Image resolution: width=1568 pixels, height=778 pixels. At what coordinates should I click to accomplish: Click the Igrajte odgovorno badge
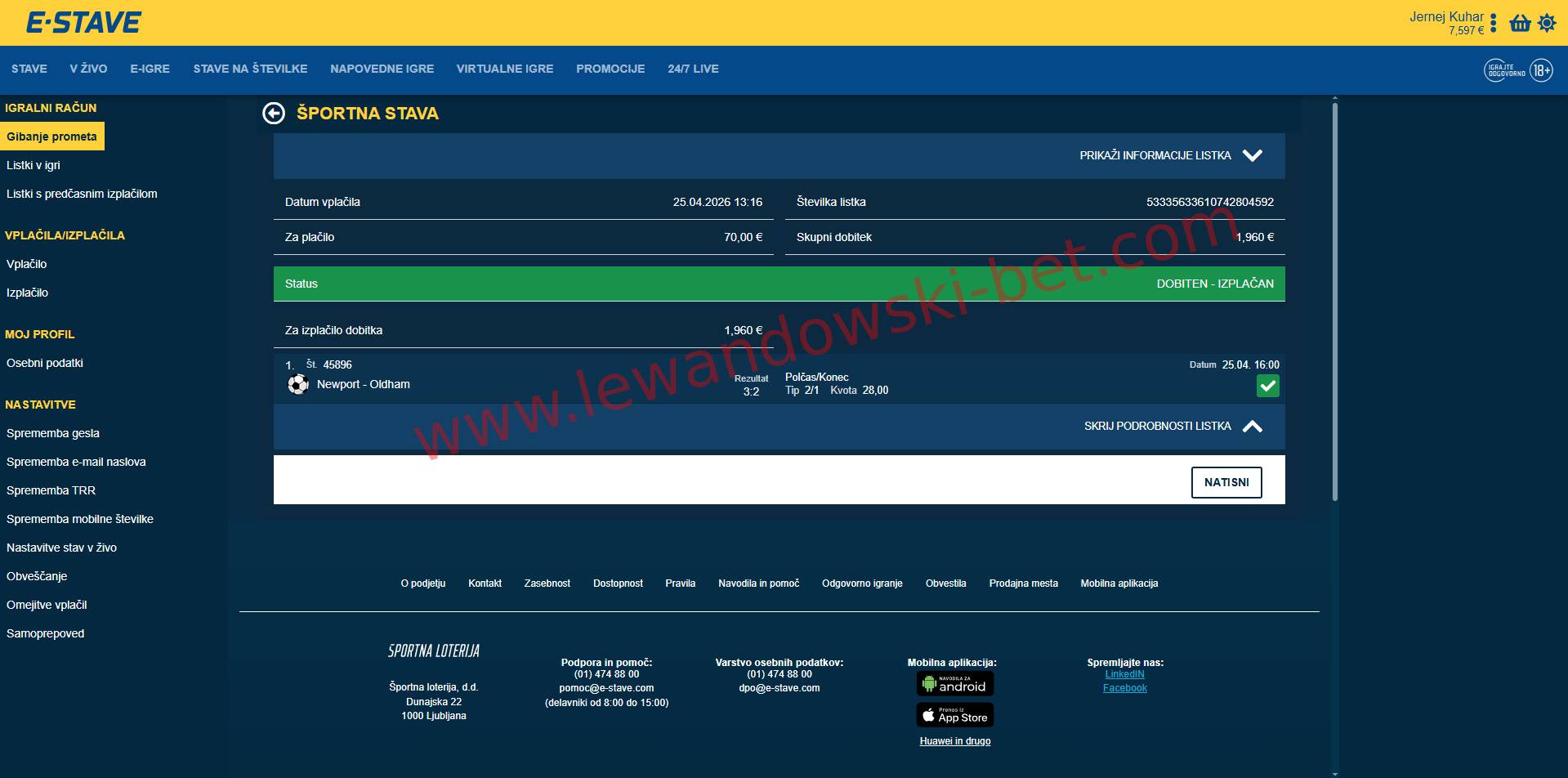[1505, 70]
